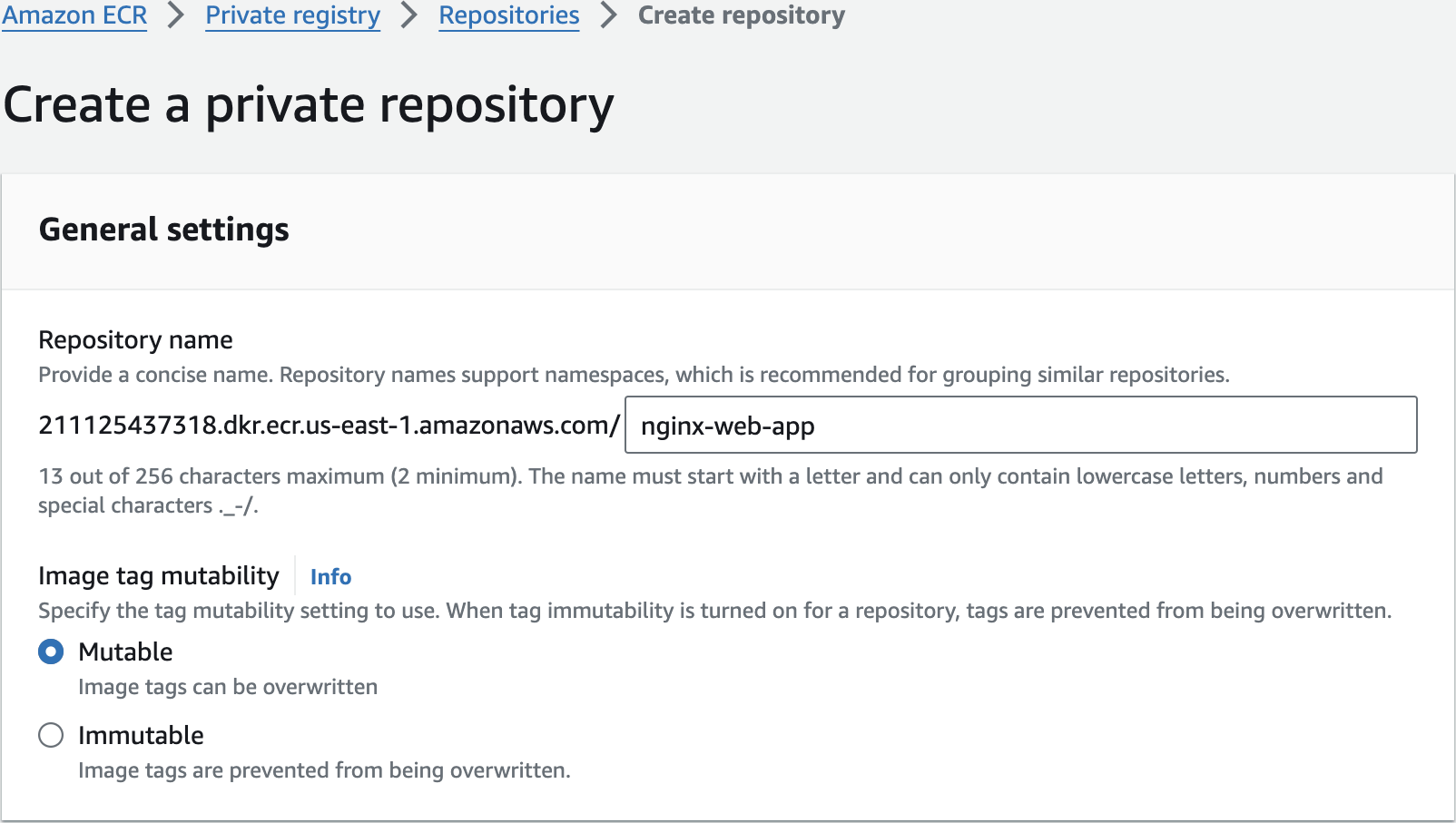Click the Repository name label
Viewport: 1456px width, 823px height.
click(135, 339)
